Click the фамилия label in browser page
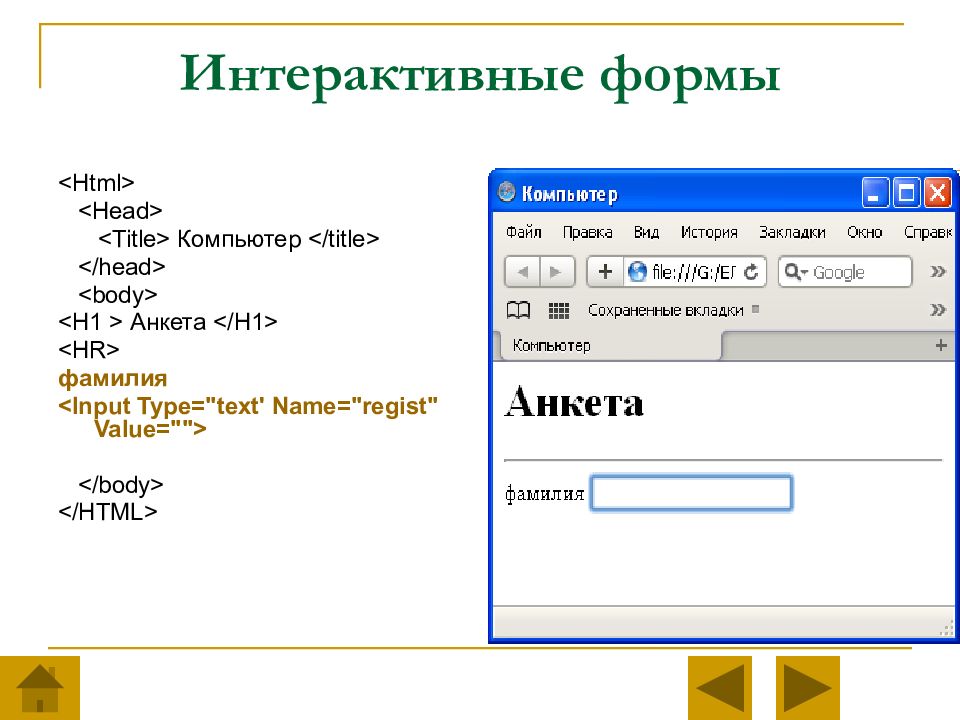The image size is (960, 720). pos(544,493)
